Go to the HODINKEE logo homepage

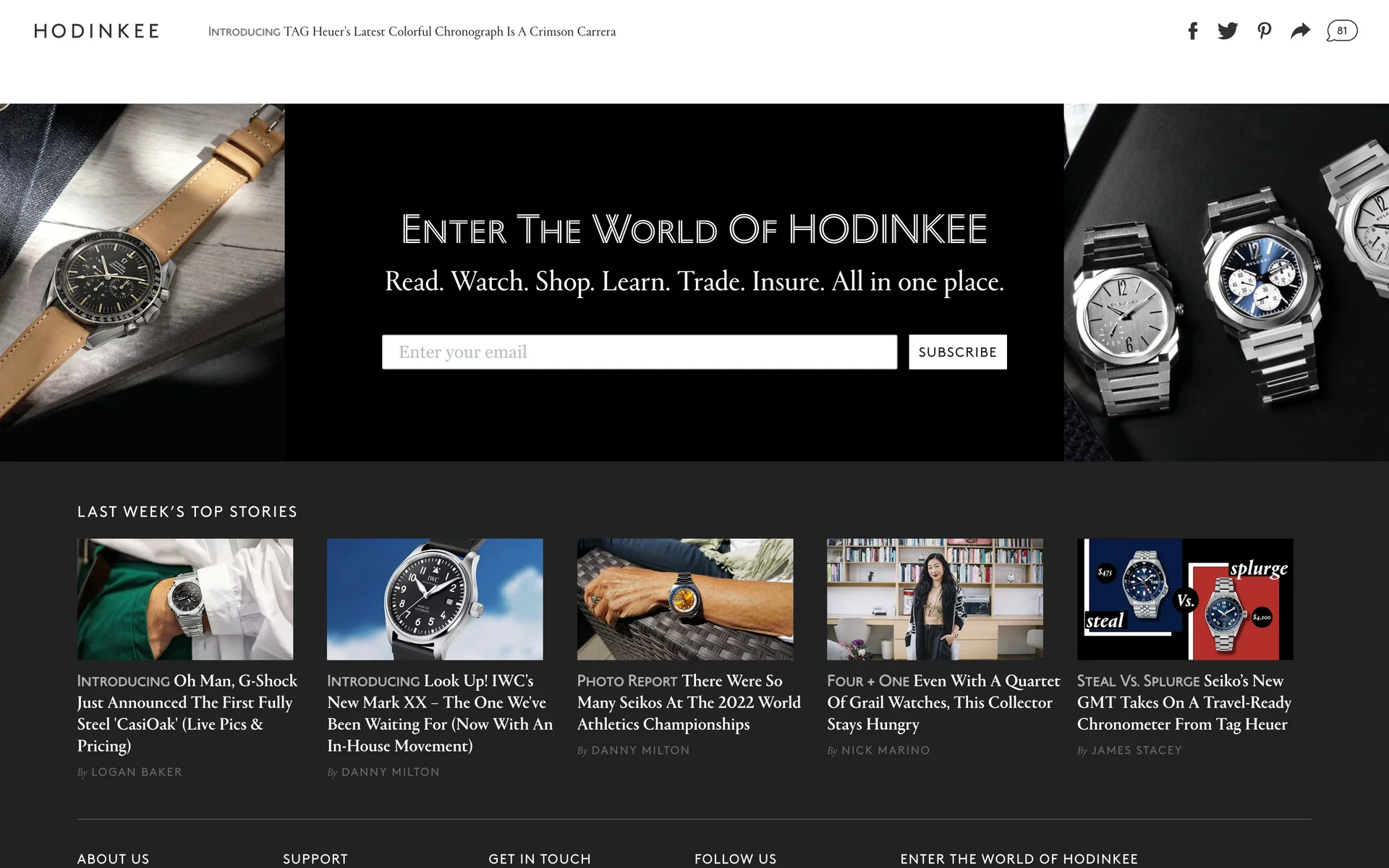(97, 31)
